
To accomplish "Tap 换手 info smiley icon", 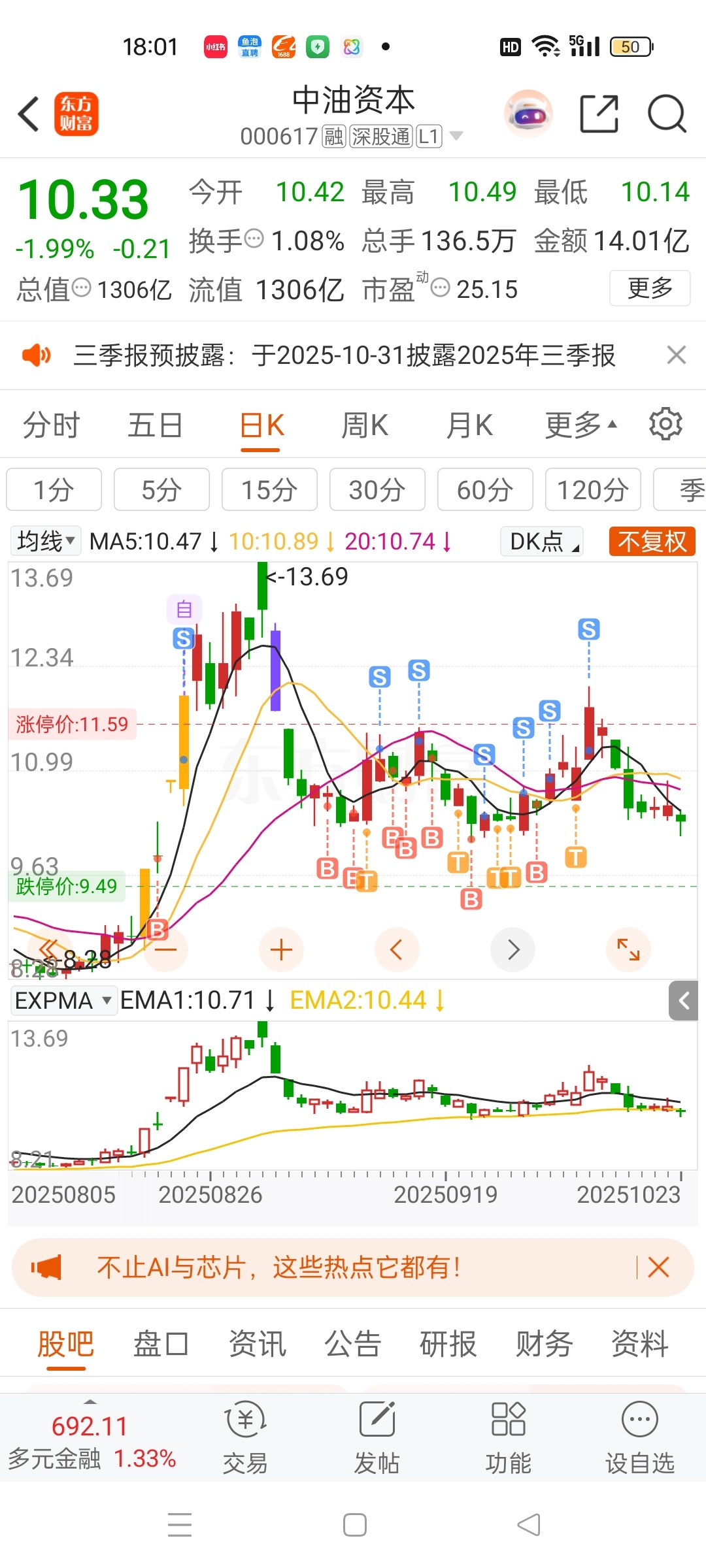I will click(254, 239).
